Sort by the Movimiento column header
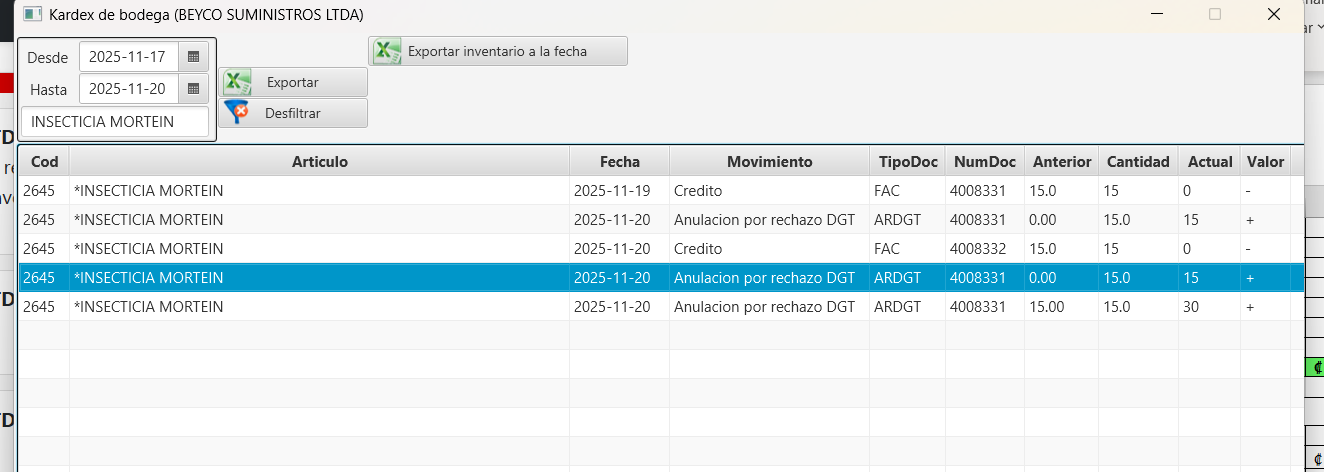The image size is (1324, 472). pyautogui.click(x=769, y=161)
